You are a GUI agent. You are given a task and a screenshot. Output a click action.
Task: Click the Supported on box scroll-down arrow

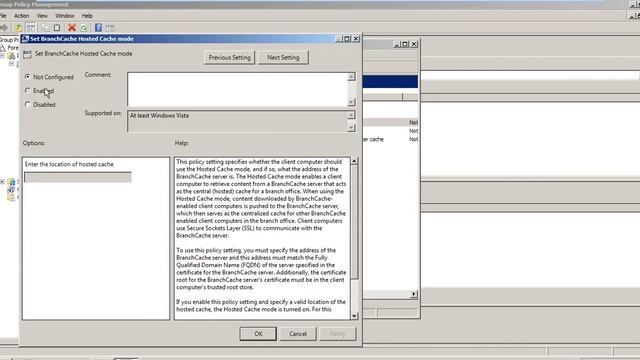pyautogui.click(x=351, y=127)
